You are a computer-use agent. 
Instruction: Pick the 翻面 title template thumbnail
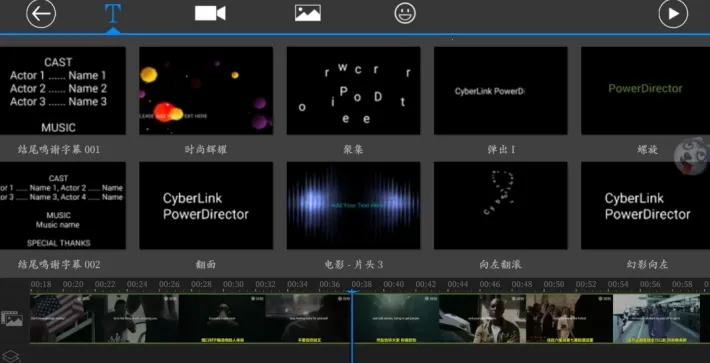(x=206, y=205)
